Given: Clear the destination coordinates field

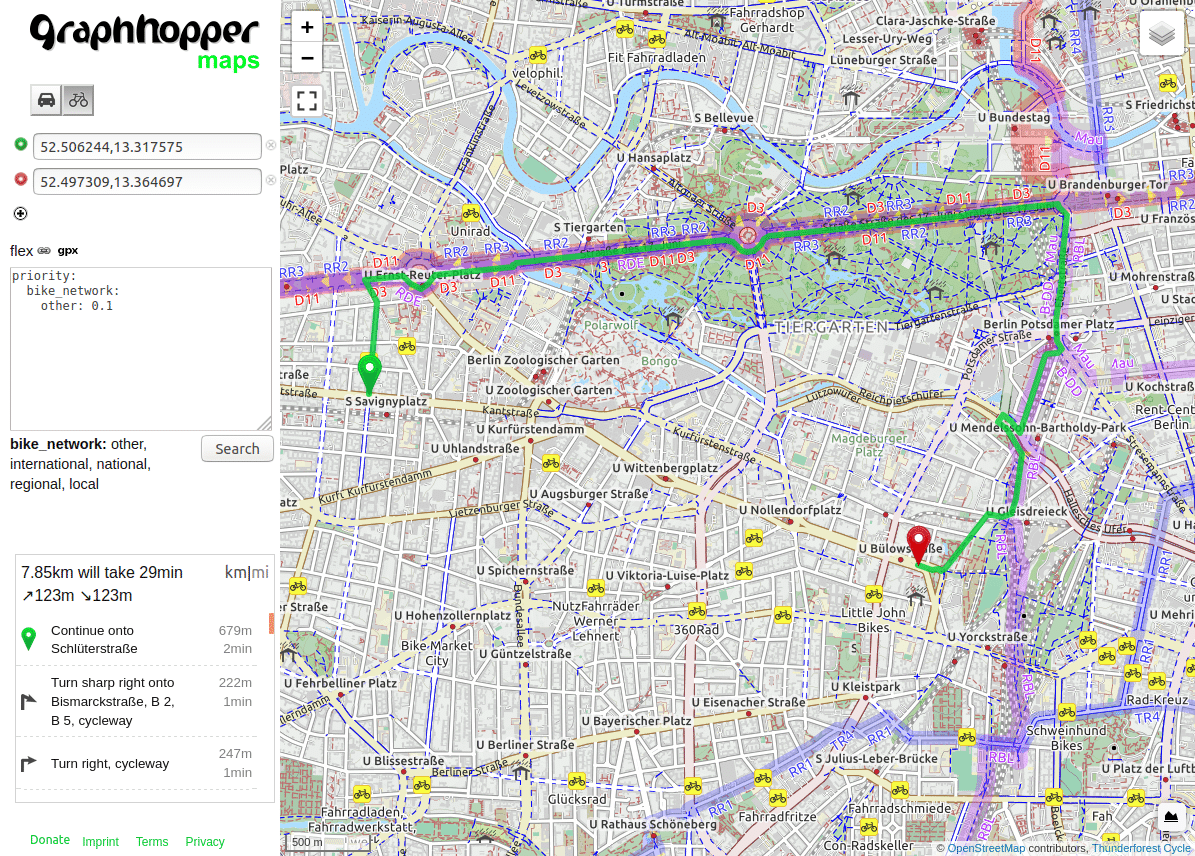Looking at the screenshot, I should click(270, 180).
